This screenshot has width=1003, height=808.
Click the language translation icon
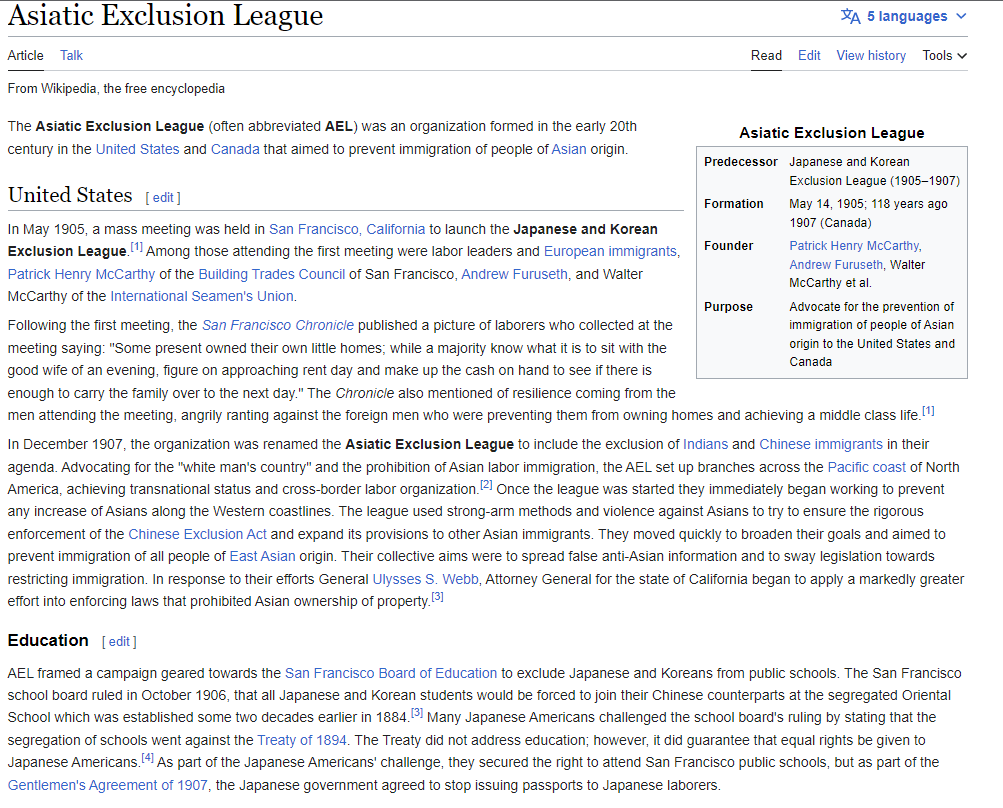[x=850, y=16]
